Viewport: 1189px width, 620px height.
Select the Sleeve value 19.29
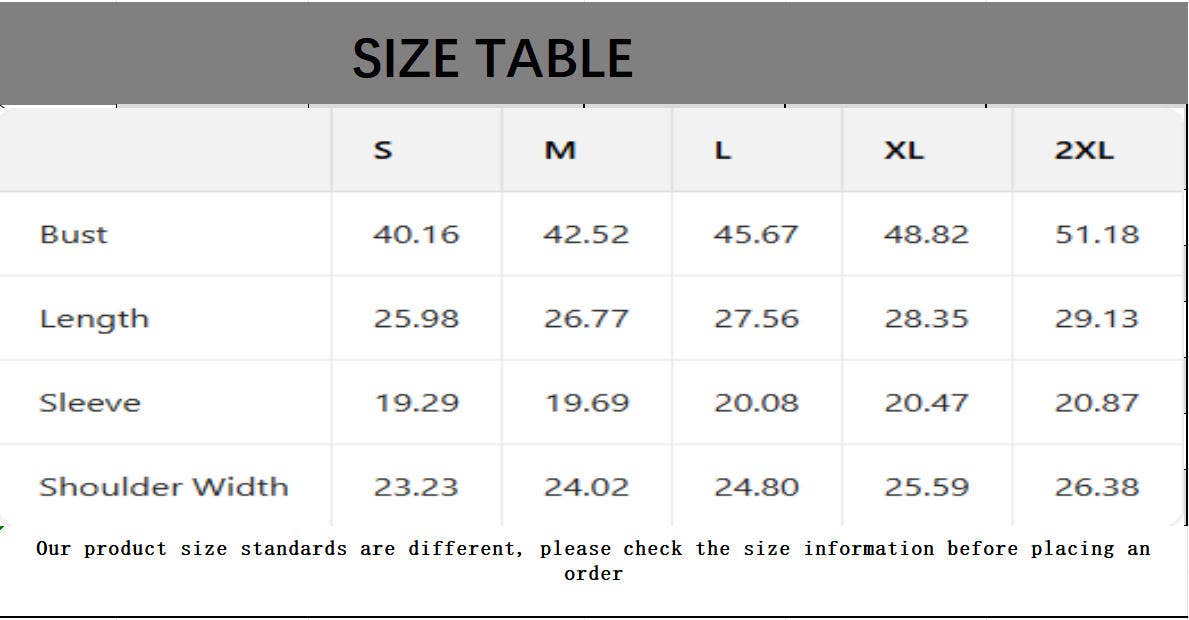pos(416,403)
